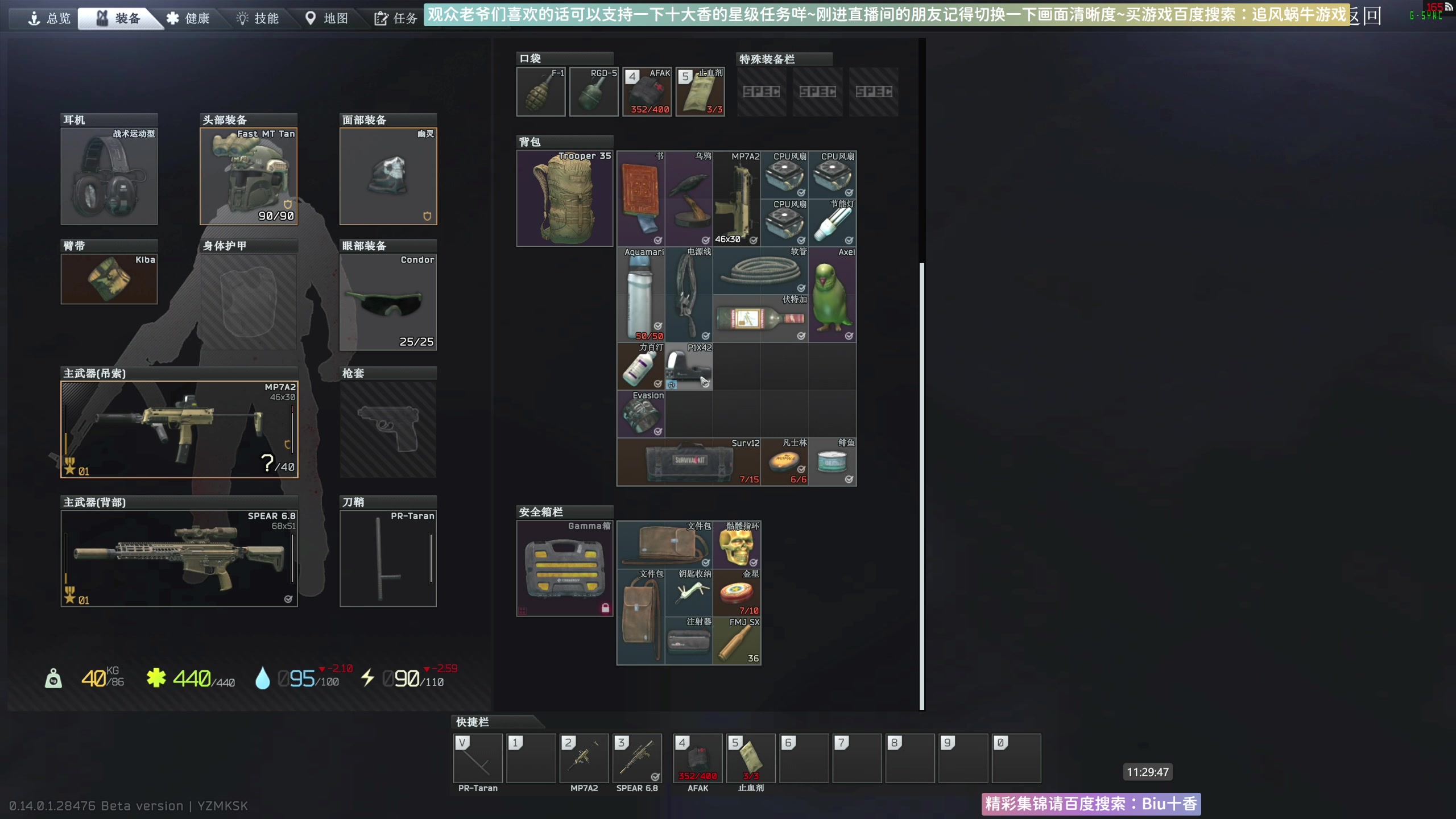
Task: Switch to the 健康 health tab
Action: point(188,18)
